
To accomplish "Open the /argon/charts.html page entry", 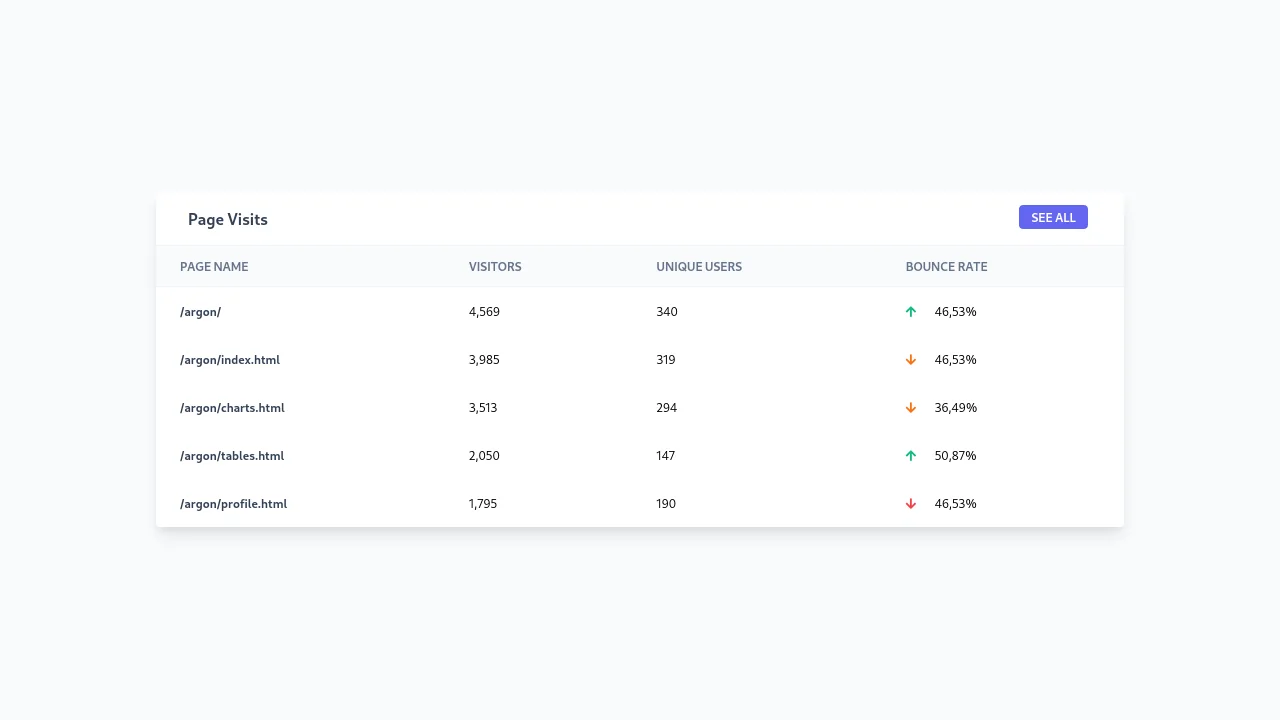I will tap(232, 408).
